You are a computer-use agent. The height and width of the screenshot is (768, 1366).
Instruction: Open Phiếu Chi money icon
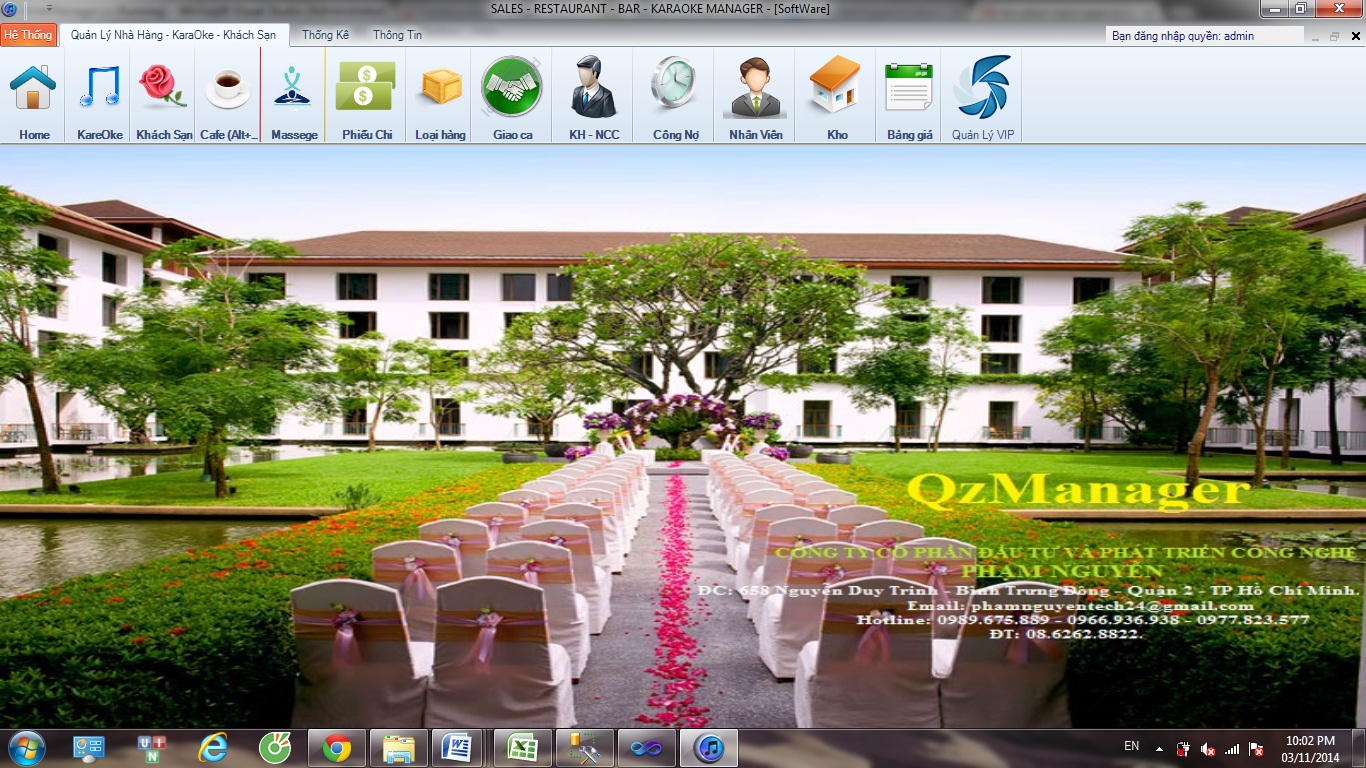pos(366,97)
